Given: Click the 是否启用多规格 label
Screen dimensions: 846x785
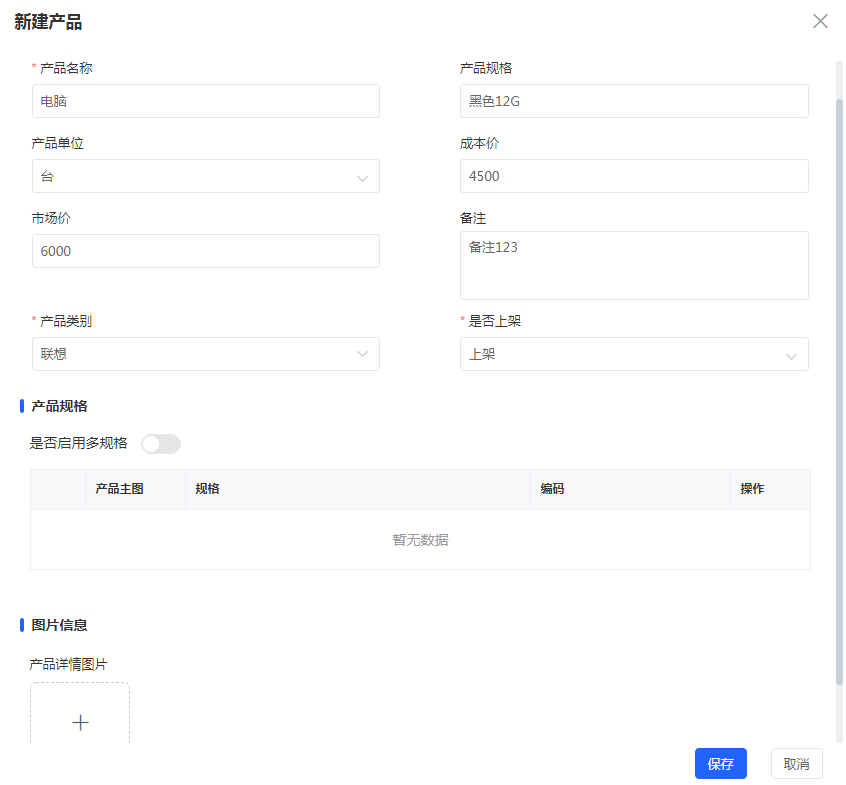Looking at the screenshot, I should click(78, 443).
